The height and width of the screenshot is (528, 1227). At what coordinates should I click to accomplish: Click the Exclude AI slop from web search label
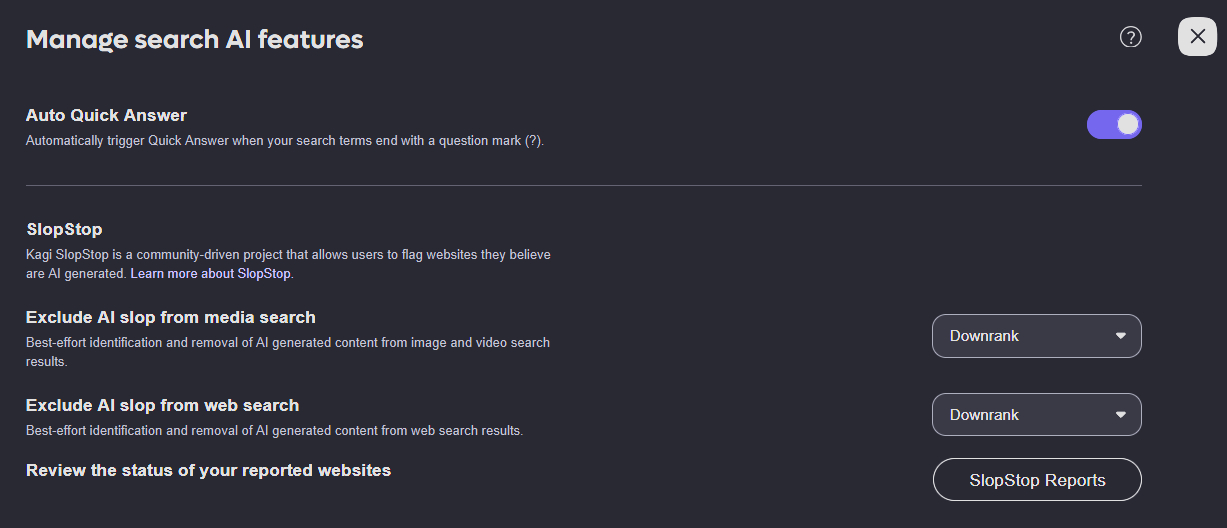coord(162,405)
